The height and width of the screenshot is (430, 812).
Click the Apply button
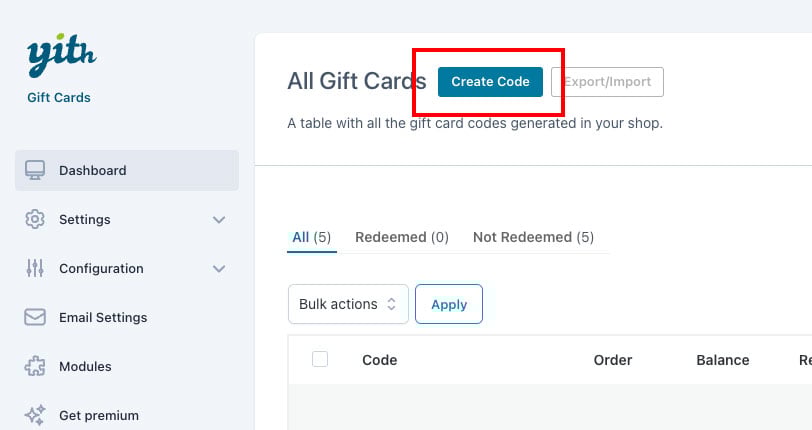point(449,304)
